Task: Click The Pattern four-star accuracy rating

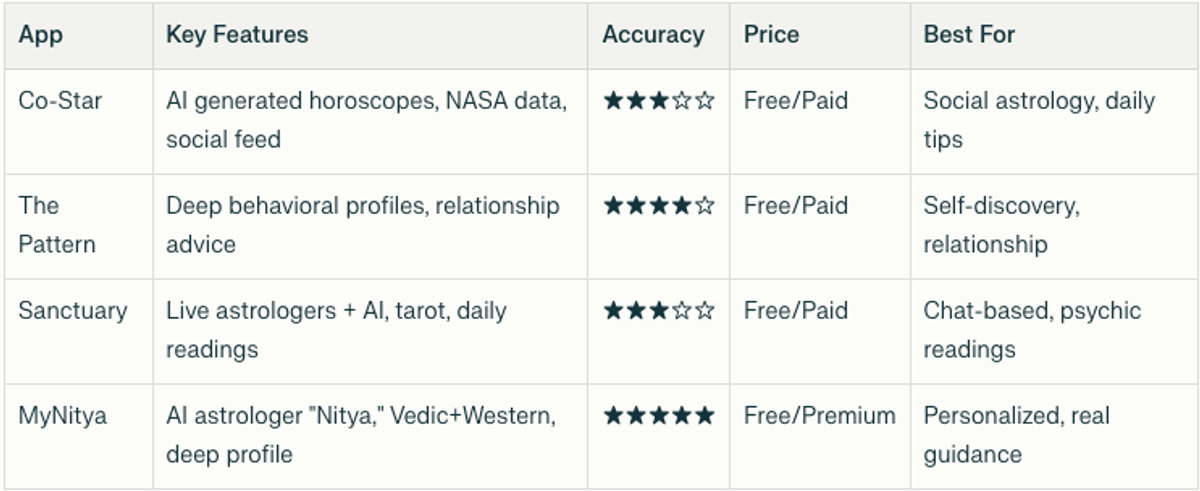Action: coord(659,206)
